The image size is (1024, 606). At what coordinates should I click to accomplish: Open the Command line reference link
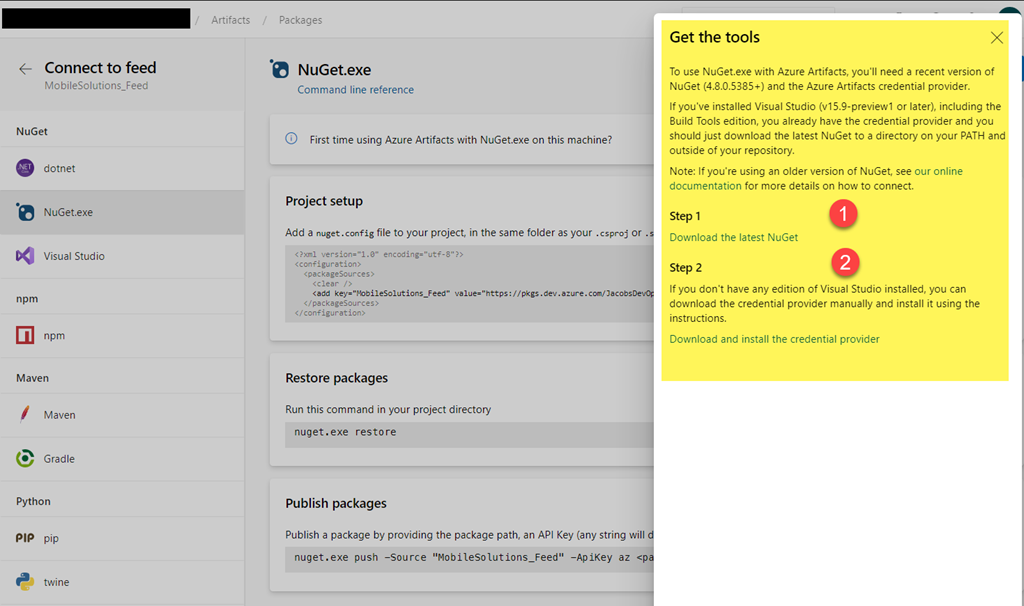point(355,90)
